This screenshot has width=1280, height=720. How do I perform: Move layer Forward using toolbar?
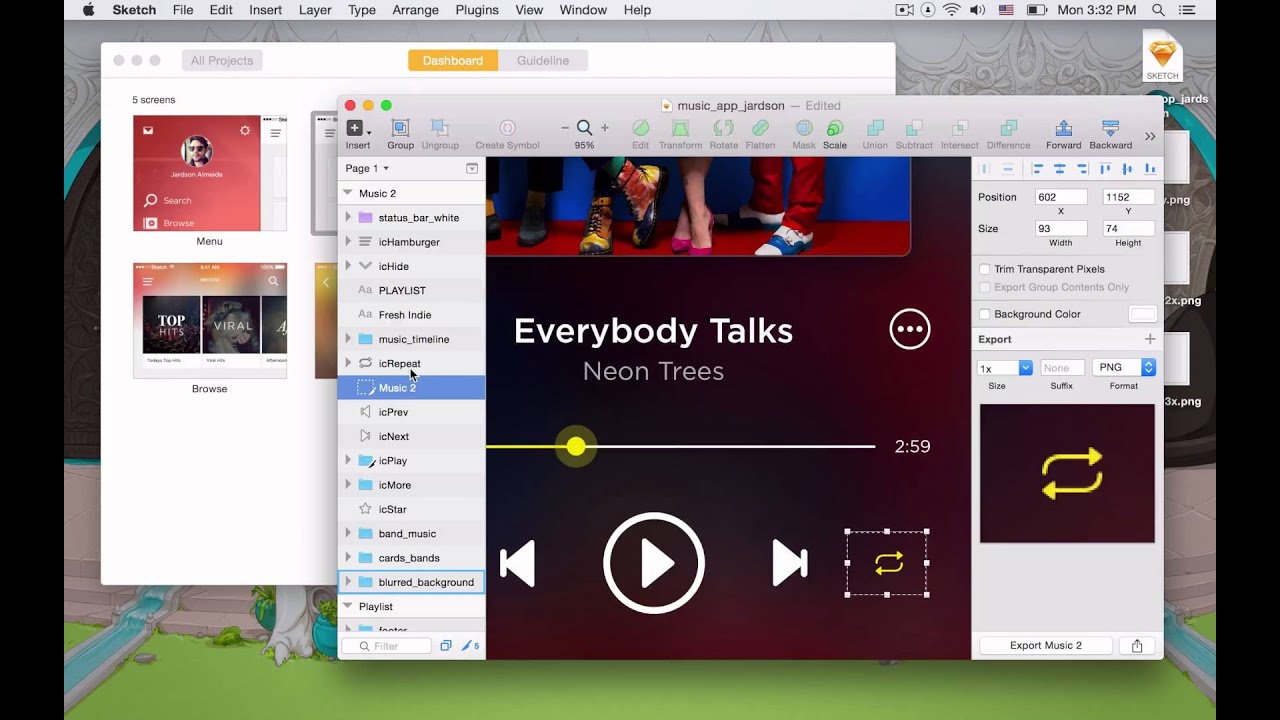coord(1064,134)
